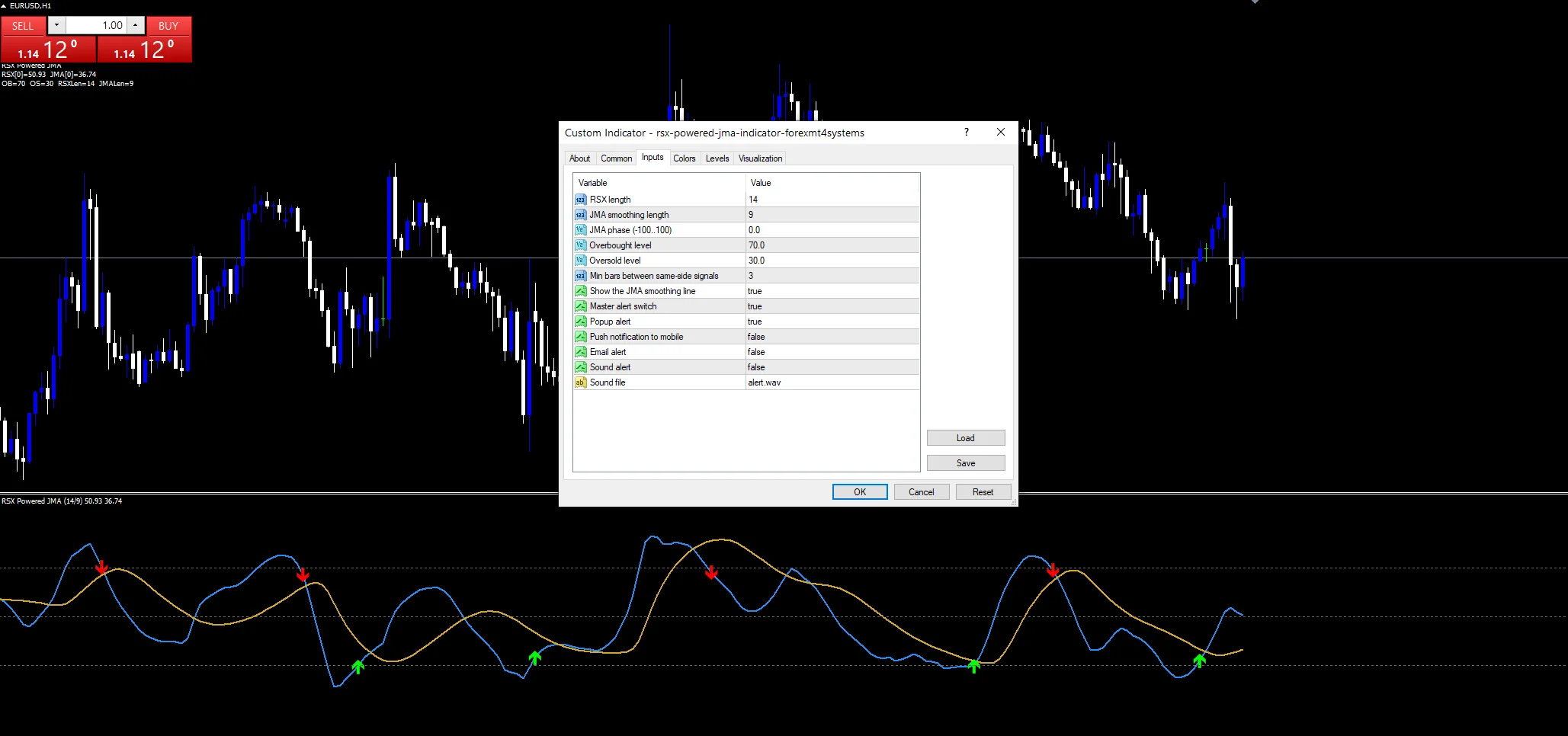Click the Save button

(x=966, y=463)
